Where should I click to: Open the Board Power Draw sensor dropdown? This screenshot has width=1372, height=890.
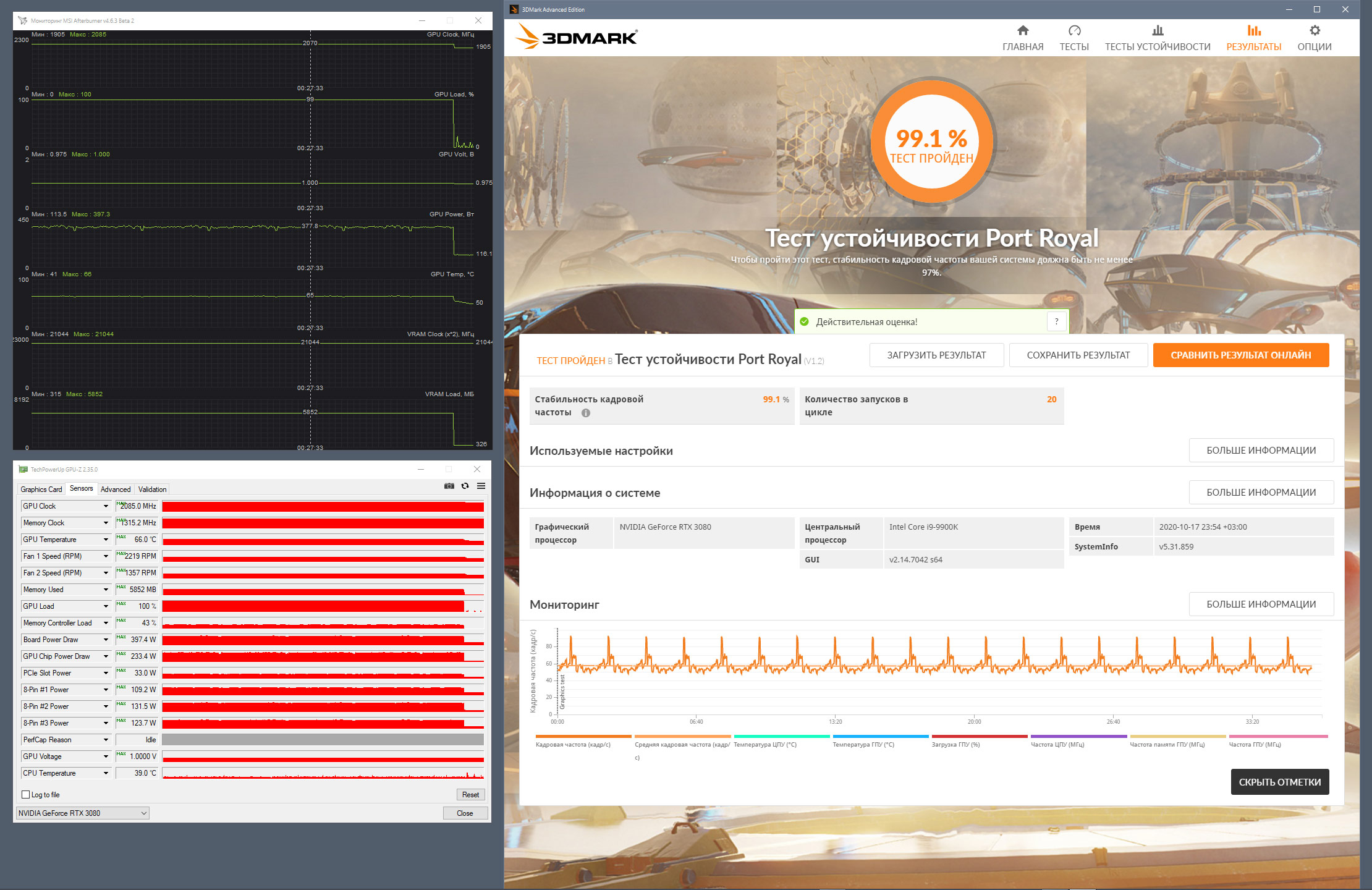pyautogui.click(x=106, y=640)
